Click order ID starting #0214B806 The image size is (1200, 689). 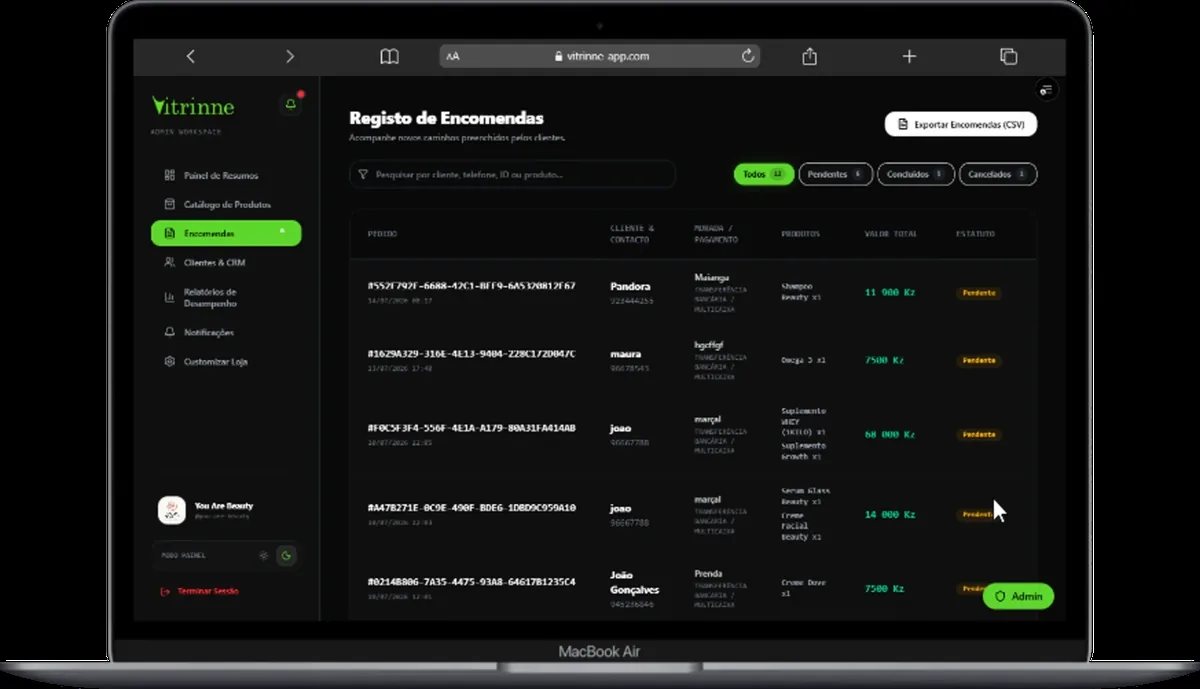(x=471, y=582)
